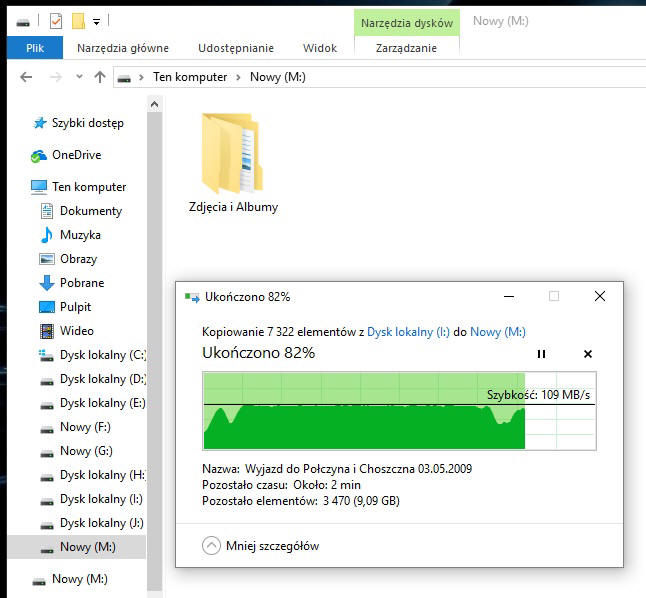Select Dysk lokalny (C:) in the sidebar
The height and width of the screenshot is (598, 646).
click(x=103, y=355)
